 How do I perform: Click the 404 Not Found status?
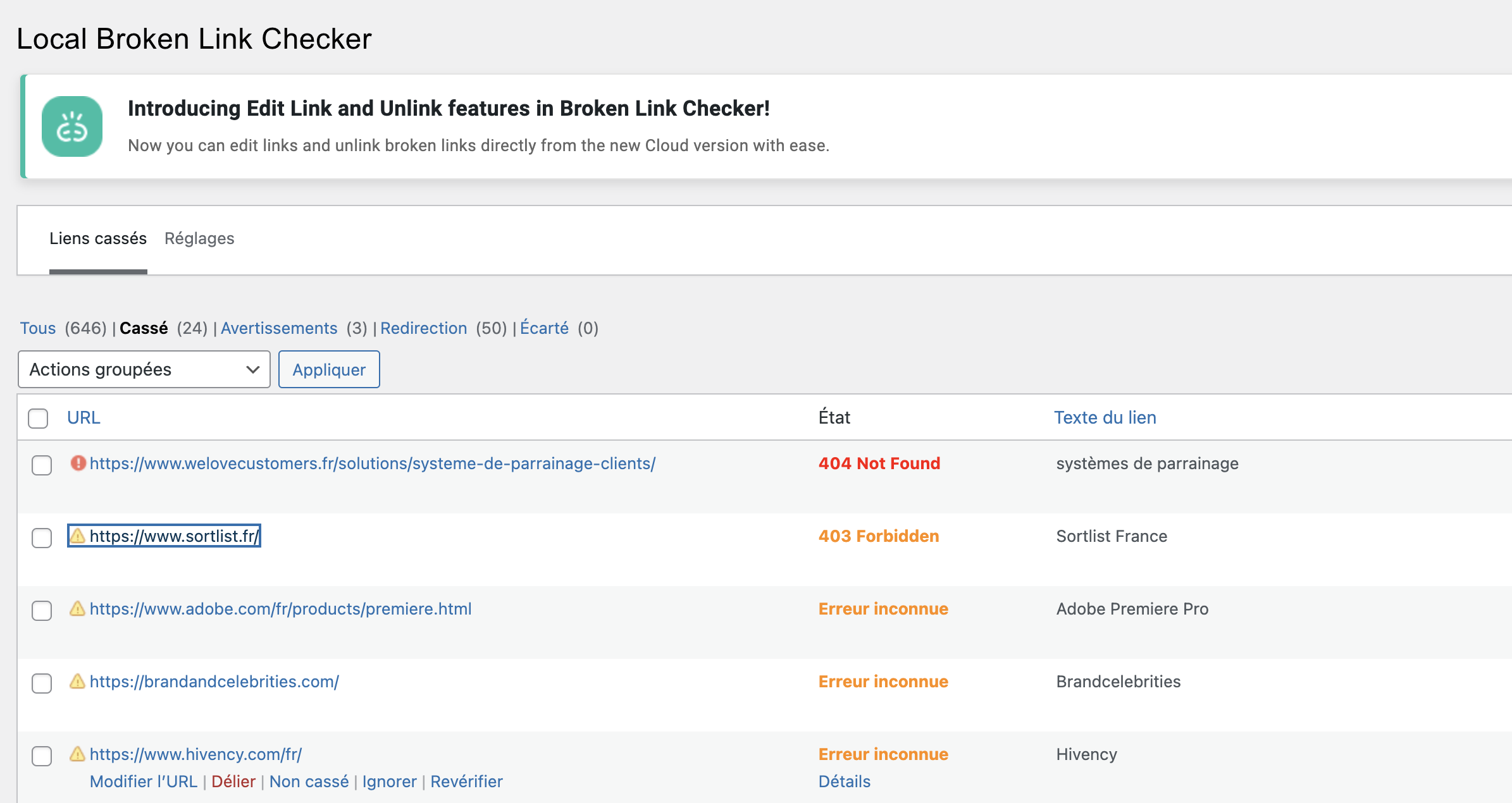(x=879, y=463)
